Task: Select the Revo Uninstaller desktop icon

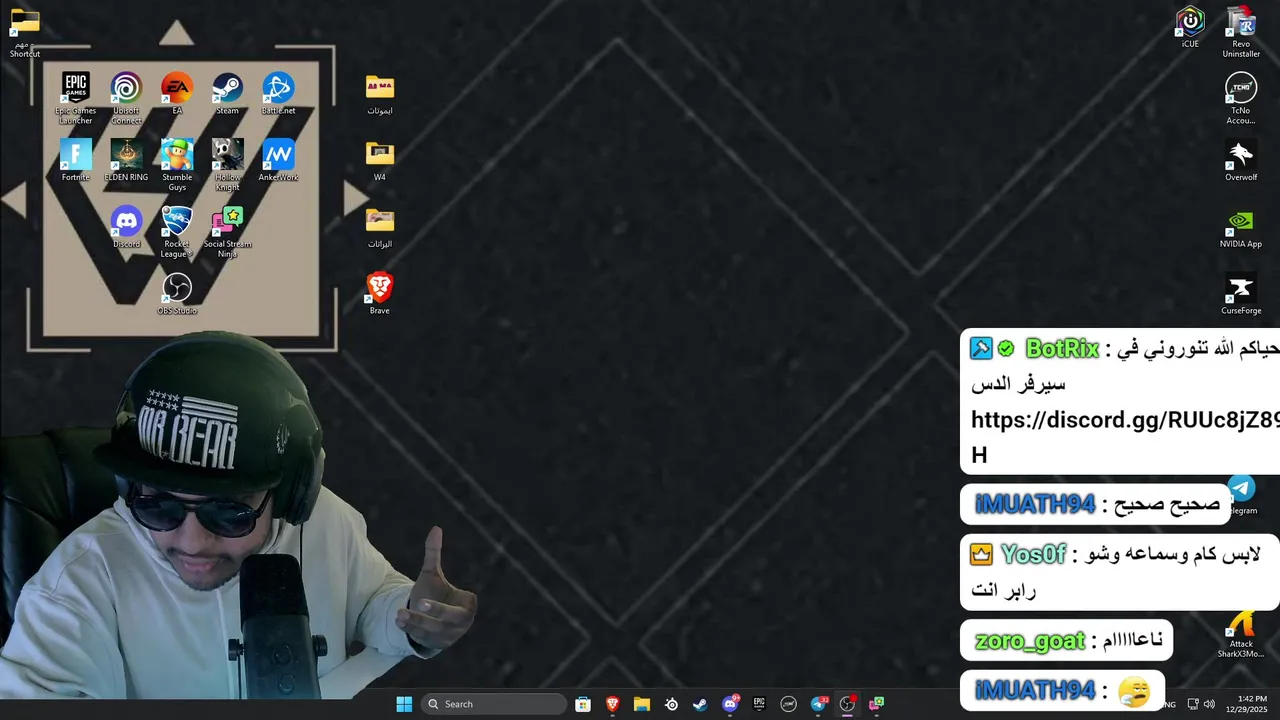Action: coord(1241,32)
